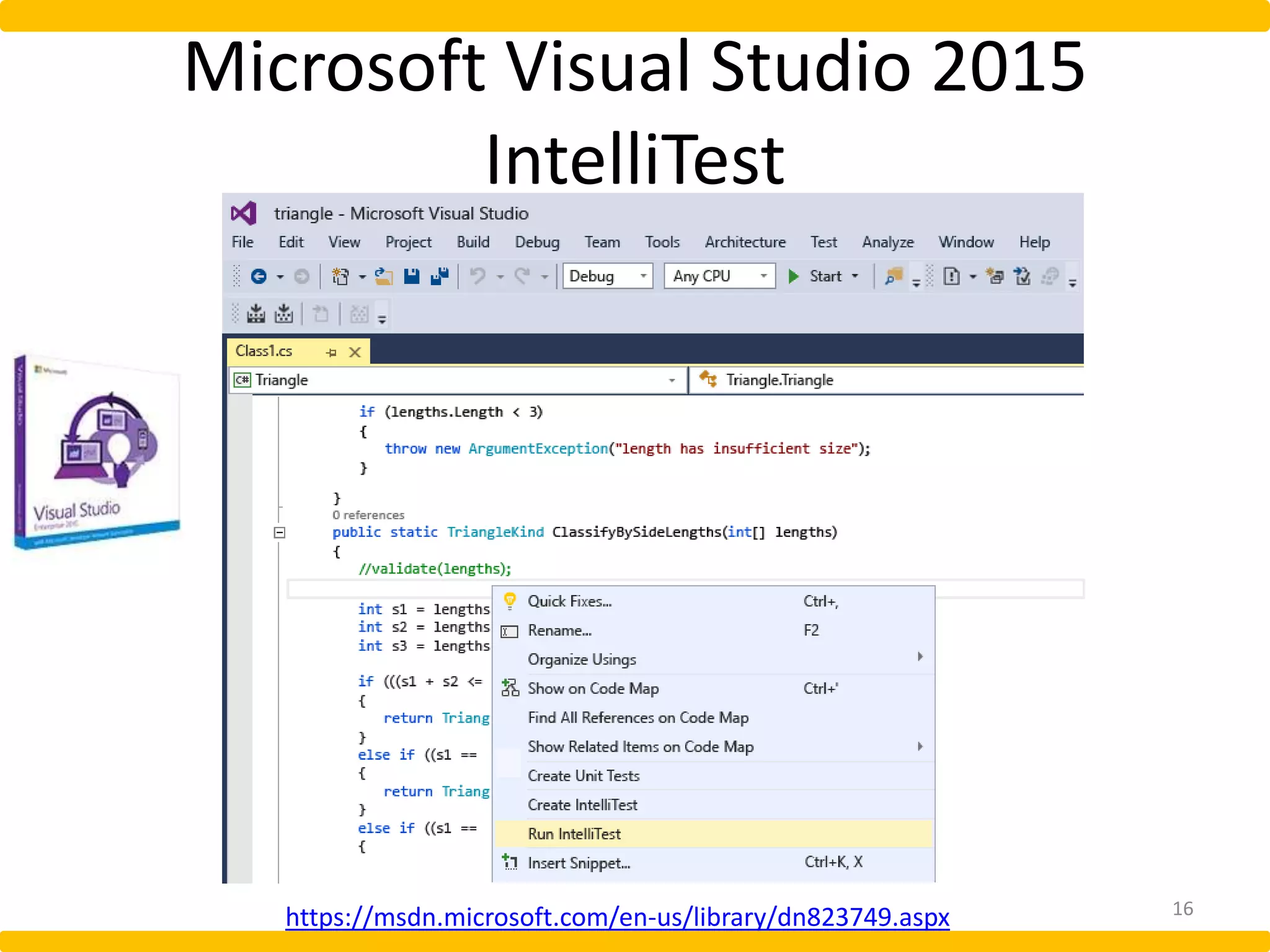Open the Project menu
Viewport: 1270px width, 952px height.
[x=409, y=242]
